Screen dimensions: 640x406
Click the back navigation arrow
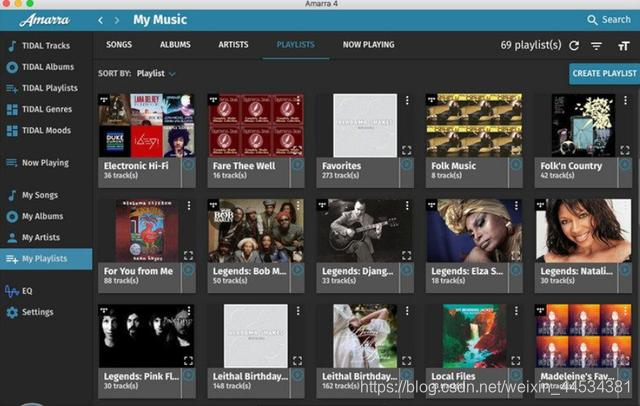[x=100, y=20]
